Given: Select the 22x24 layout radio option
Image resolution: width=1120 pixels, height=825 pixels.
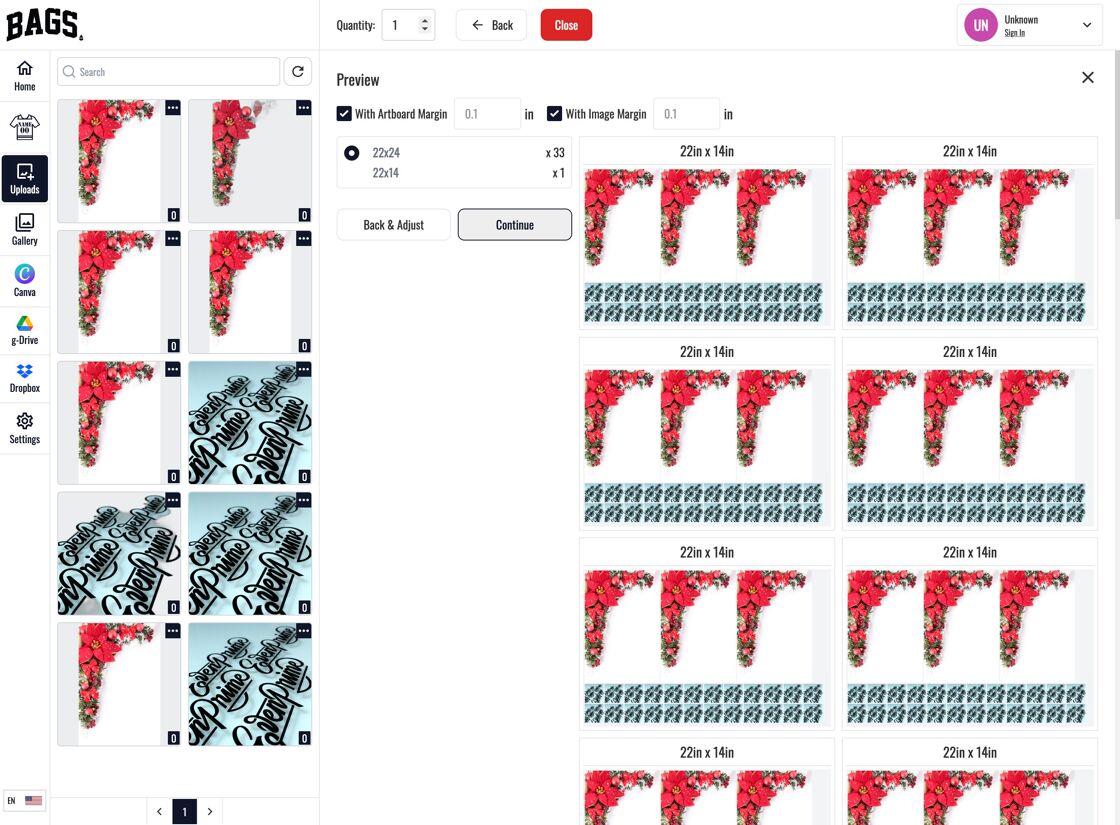Looking at the screenshot, I should point(351,153).
